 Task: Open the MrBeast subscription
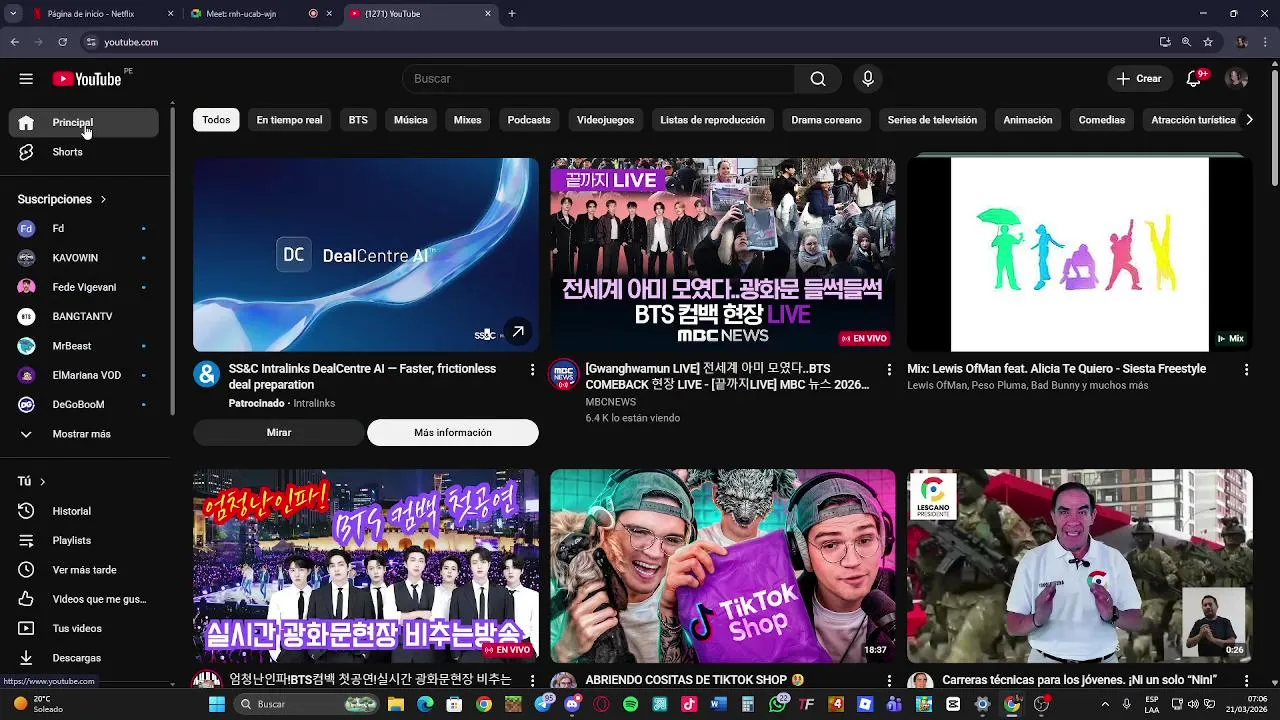[x=84, y=346]
